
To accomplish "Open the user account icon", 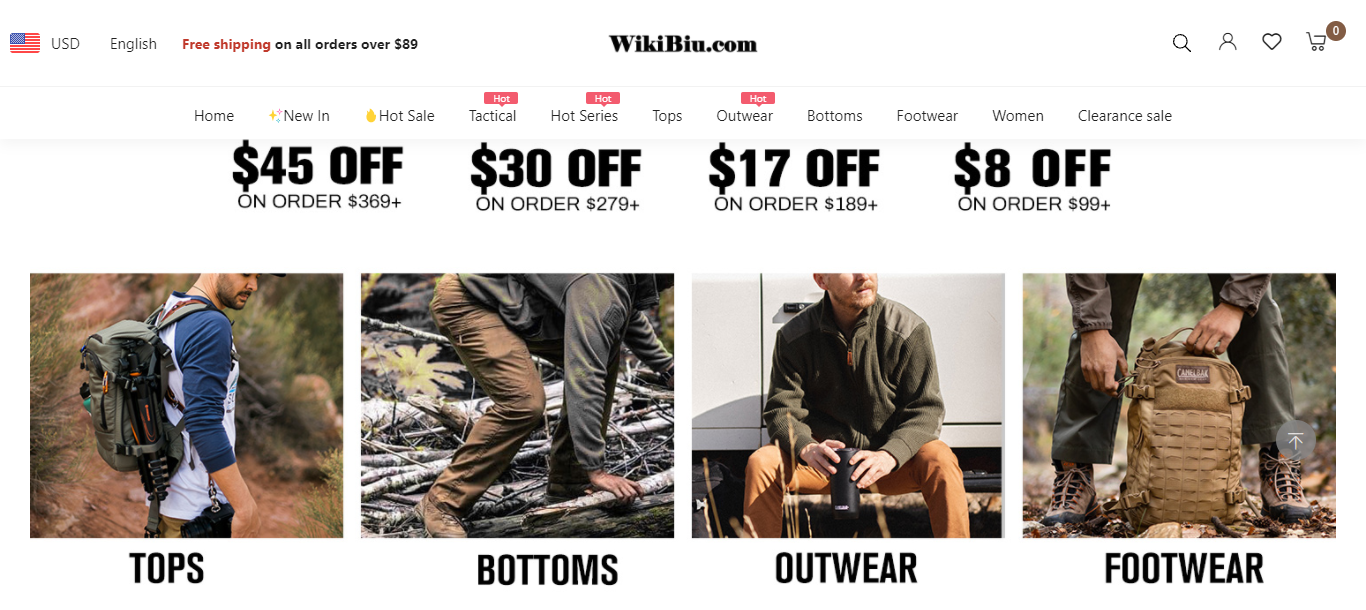I will 1227,42.
